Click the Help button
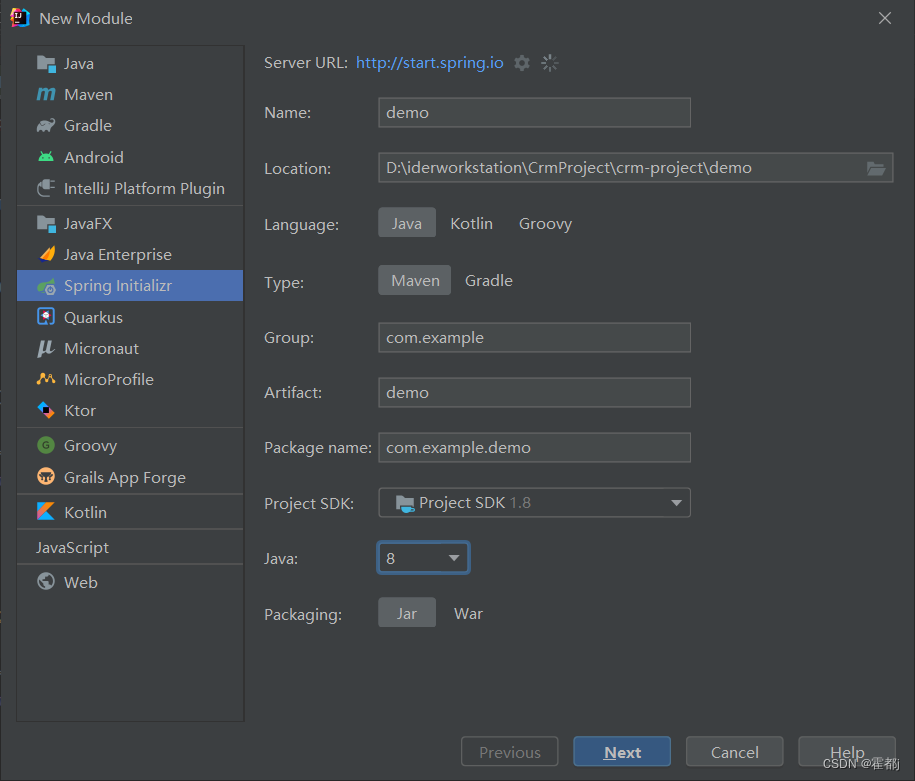Screen dimensions: 915x781 click(847, 752)
